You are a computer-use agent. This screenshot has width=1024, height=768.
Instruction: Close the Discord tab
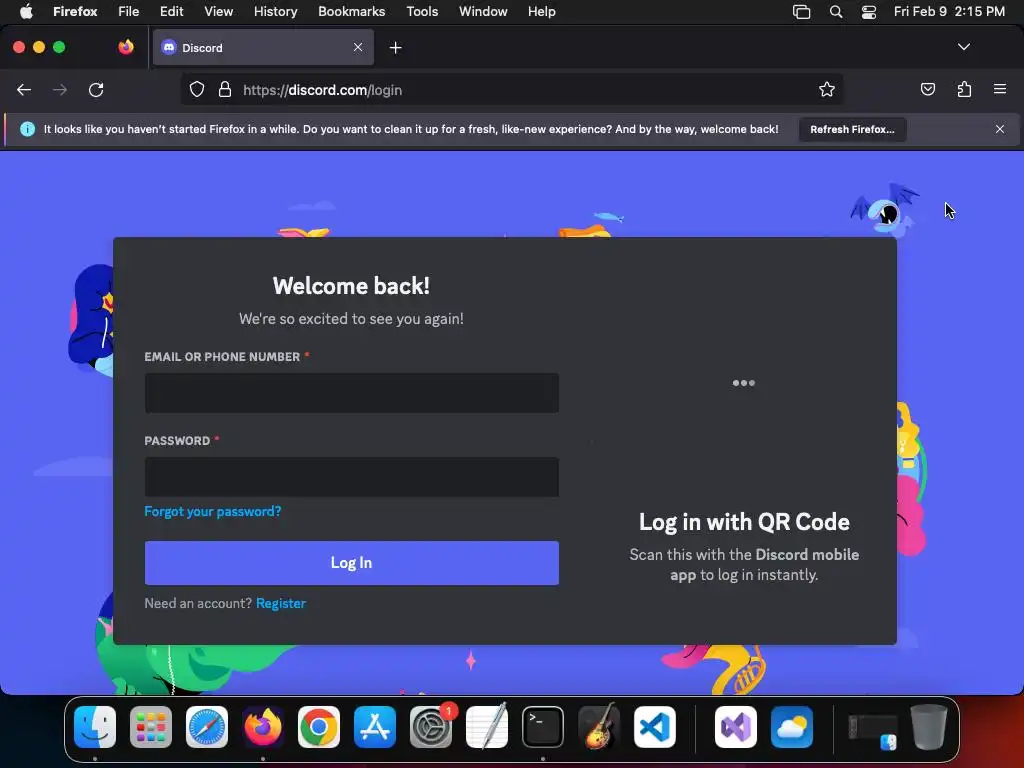pyautogui.click(x=358, y=47)
